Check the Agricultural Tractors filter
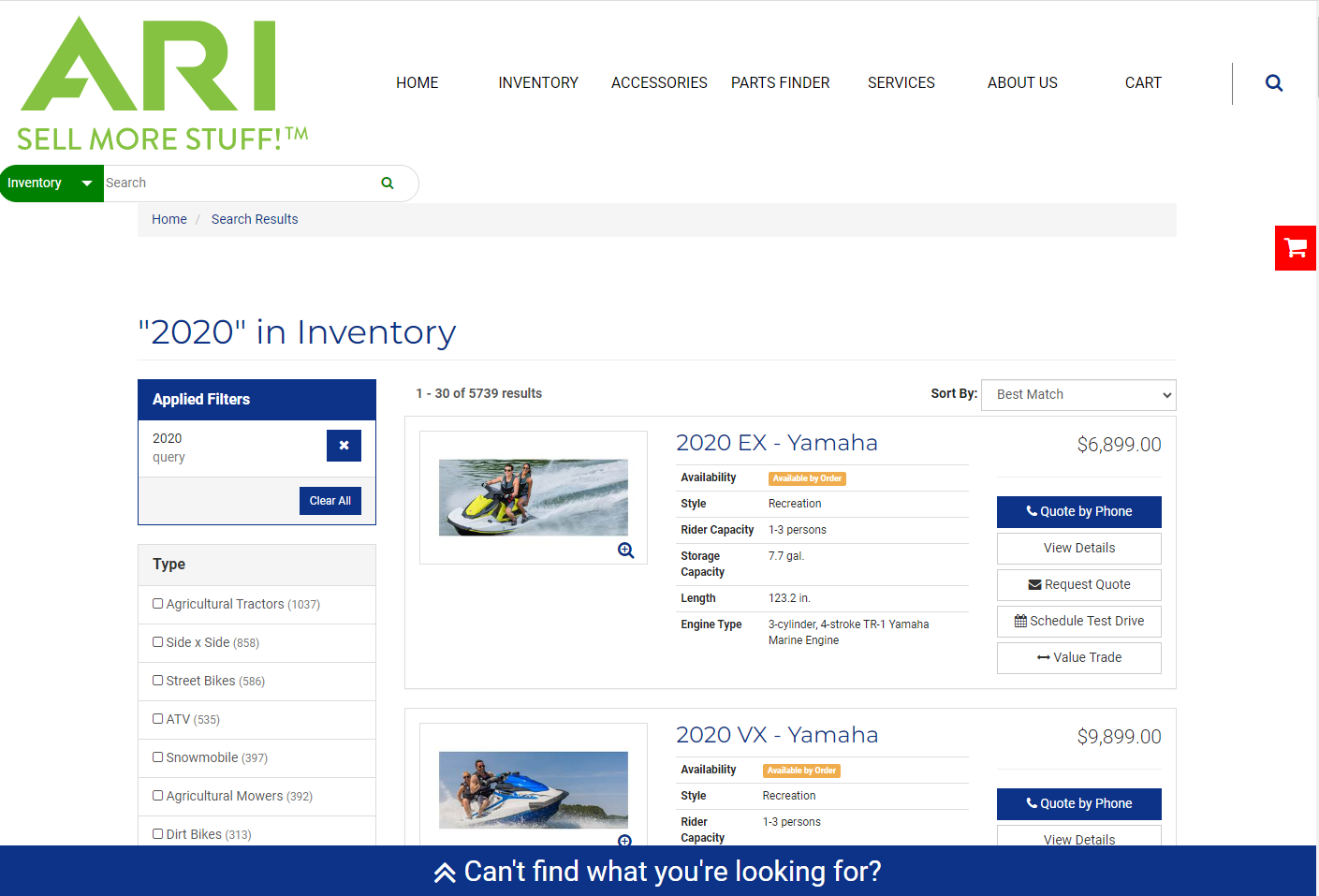Screen dimensions: 1319x896 pyautogui.click(x=157, y=604)
